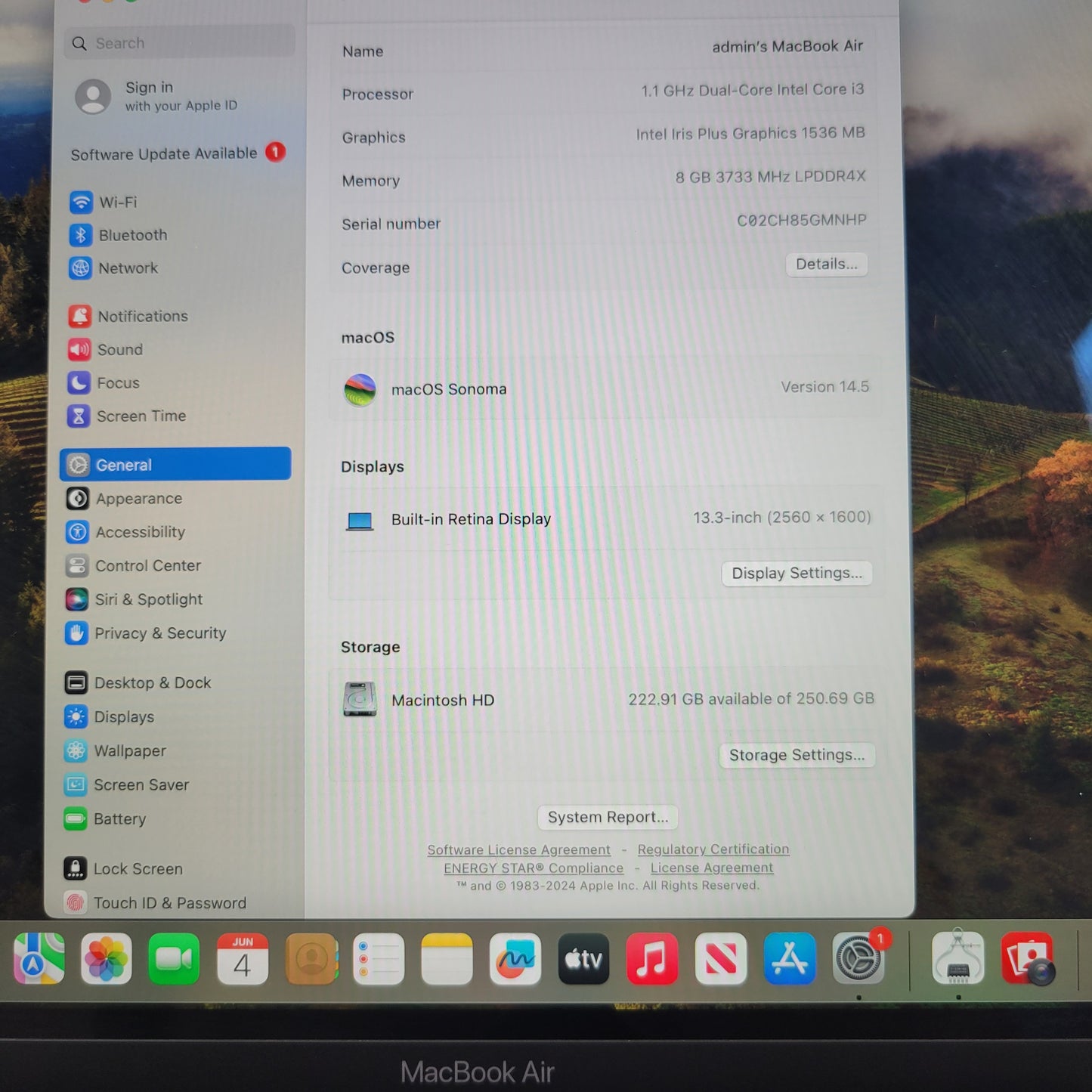Open Regulatory Certification link
Screen dimensions: 1092x1092
[713, 849]
